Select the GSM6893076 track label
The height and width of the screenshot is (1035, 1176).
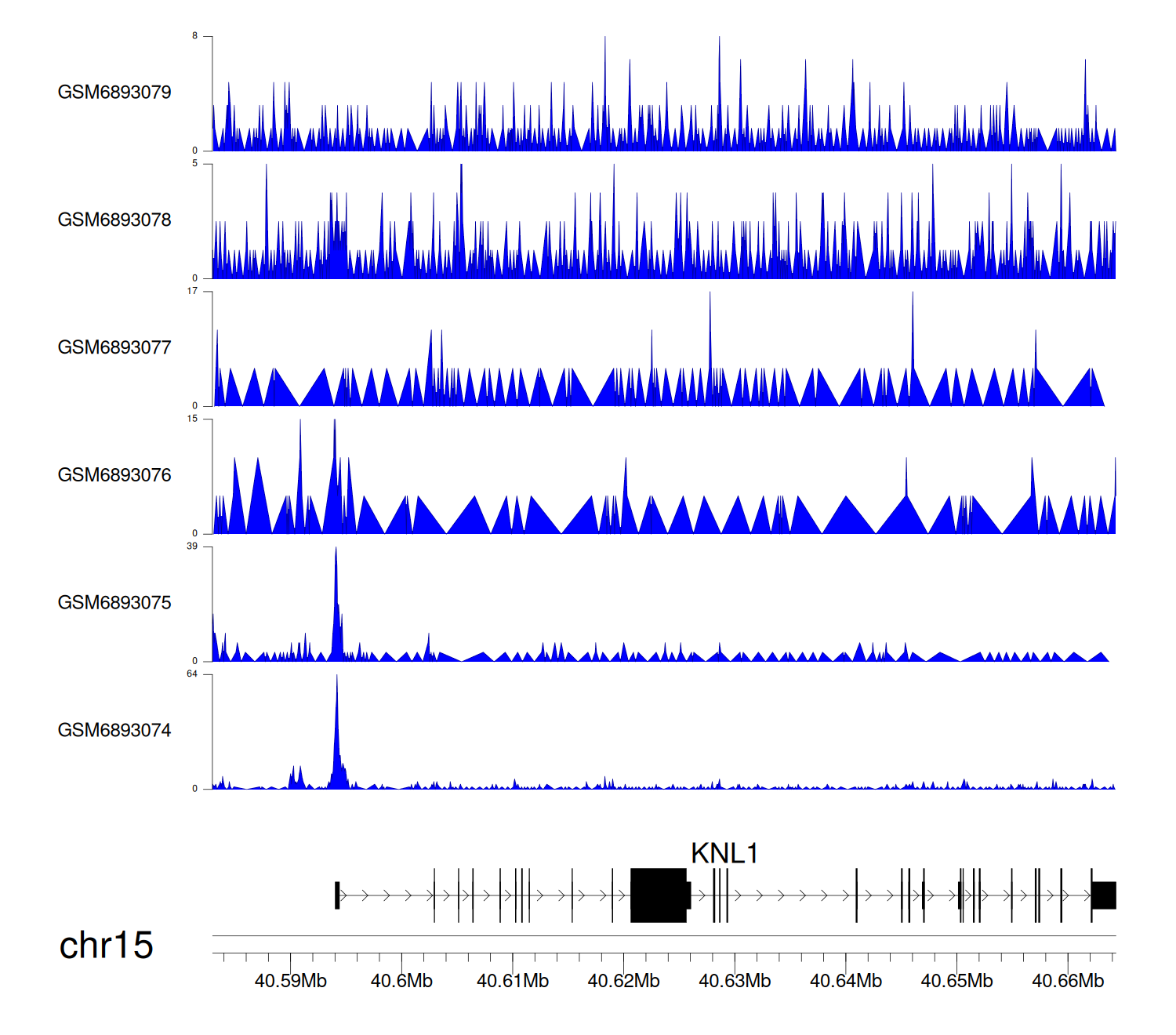(x=114, y=475)
